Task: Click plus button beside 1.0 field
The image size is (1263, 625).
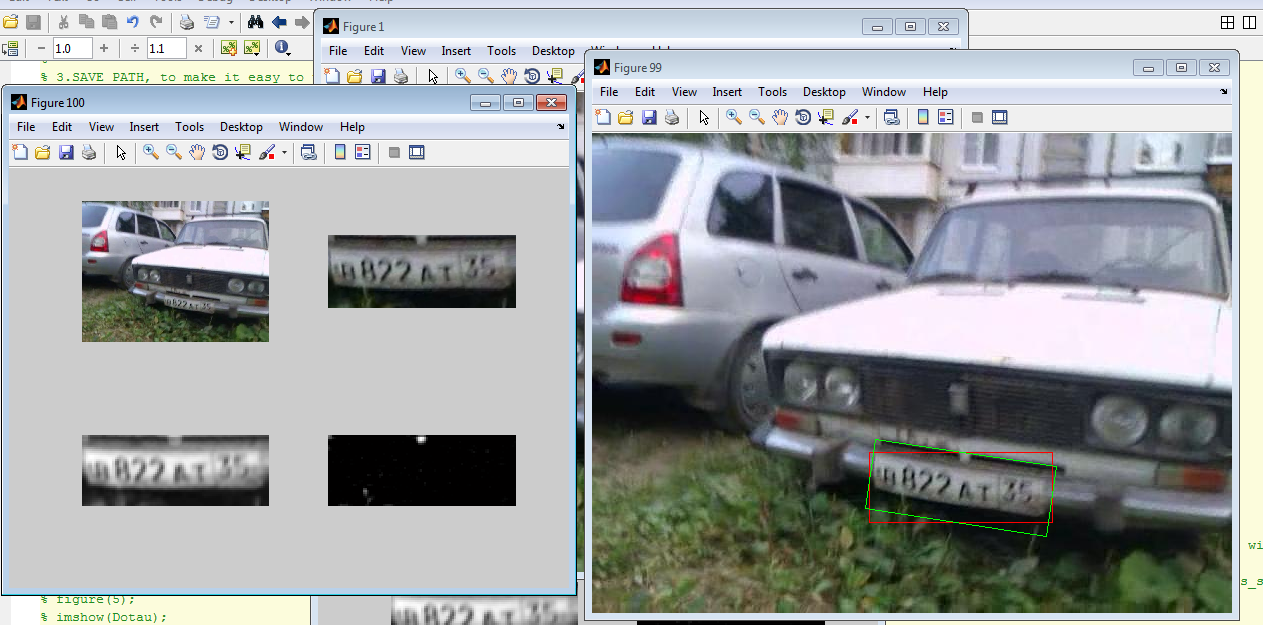Action: tap(104, 48)
